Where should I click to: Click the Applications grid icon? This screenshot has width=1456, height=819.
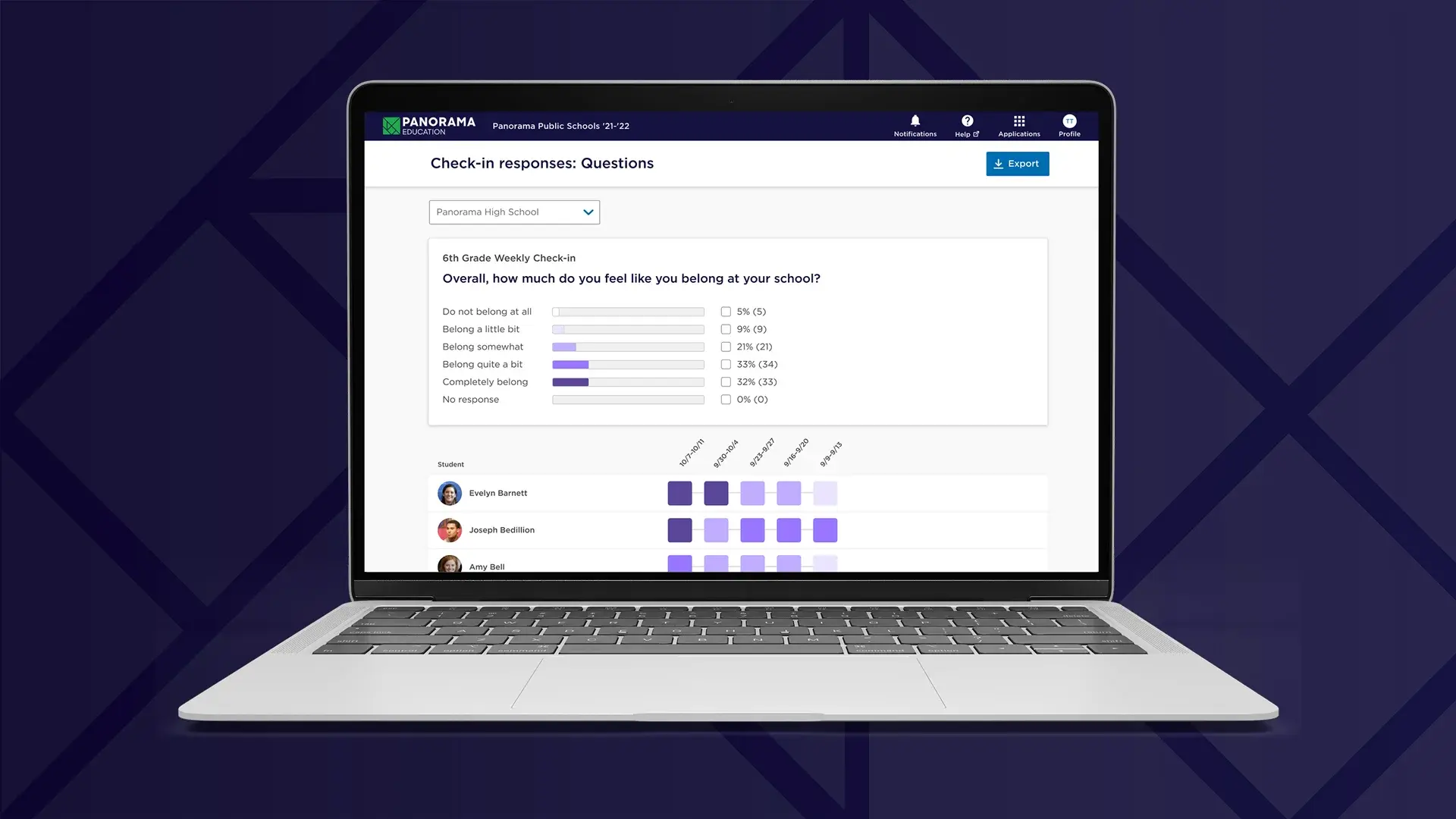point(1019,121)
